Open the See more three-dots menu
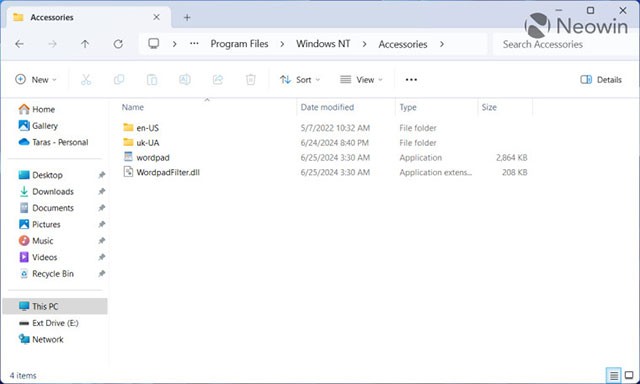640x384 pixels. pos(411,80)
